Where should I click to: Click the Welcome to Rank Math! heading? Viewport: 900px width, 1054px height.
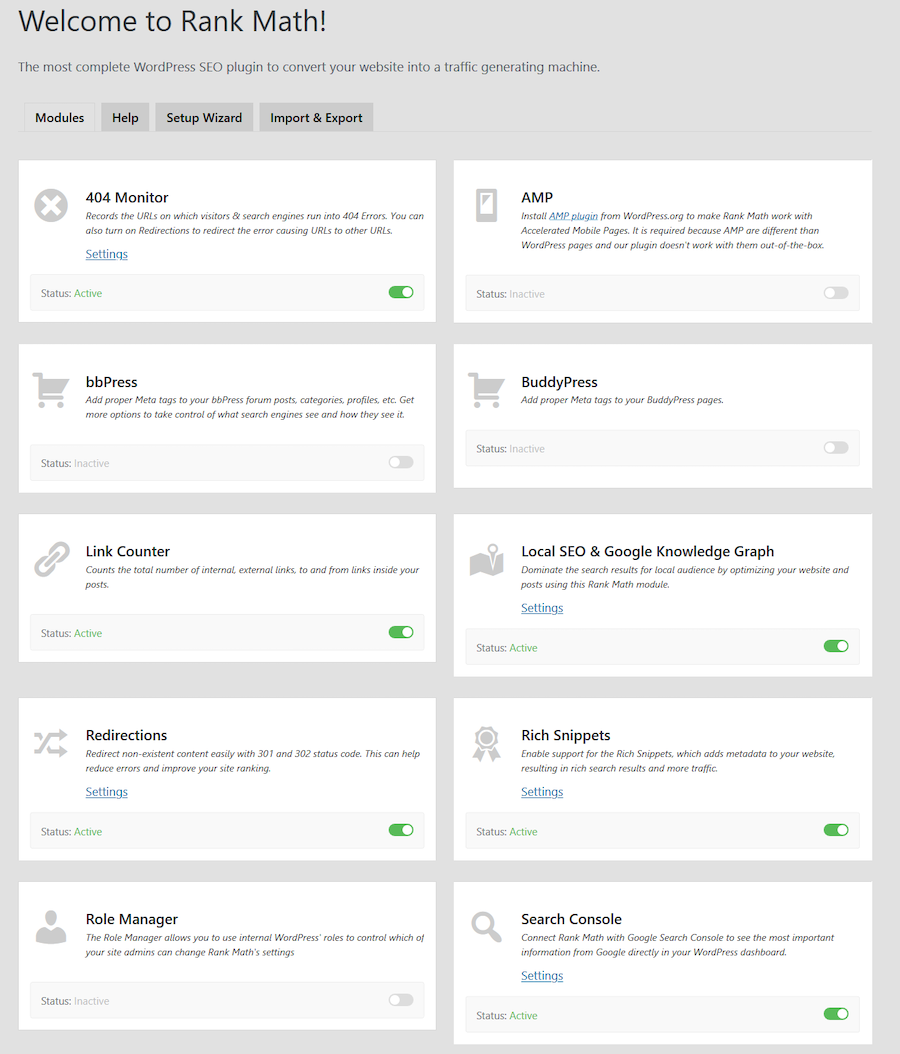173,22
